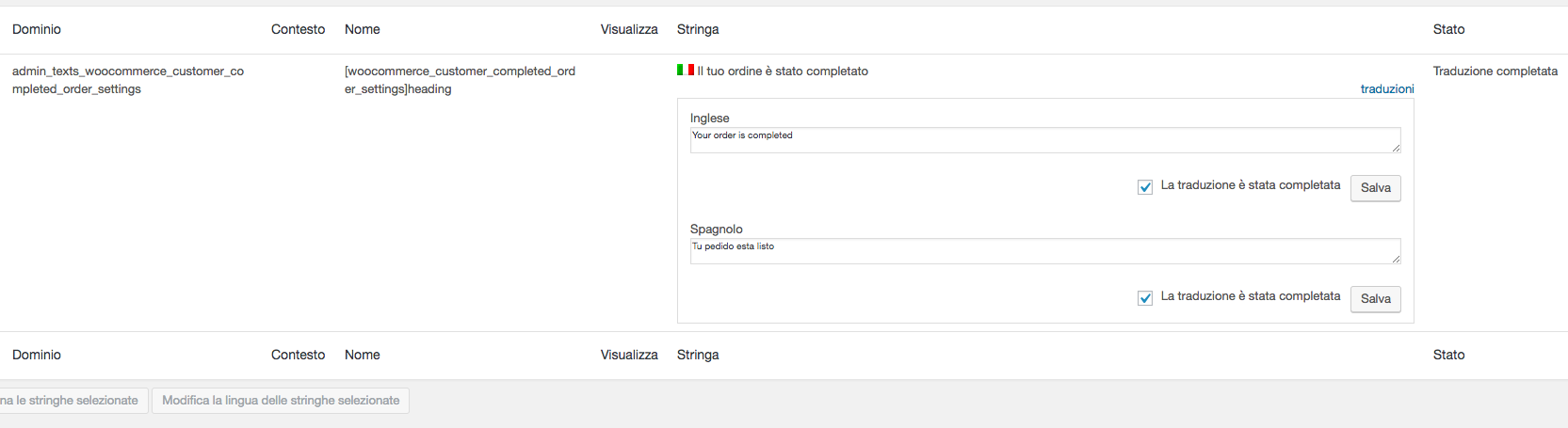Toggle the completed checkbox for the Inglese translation
1568x428 pixels.
pos(1145,187)
